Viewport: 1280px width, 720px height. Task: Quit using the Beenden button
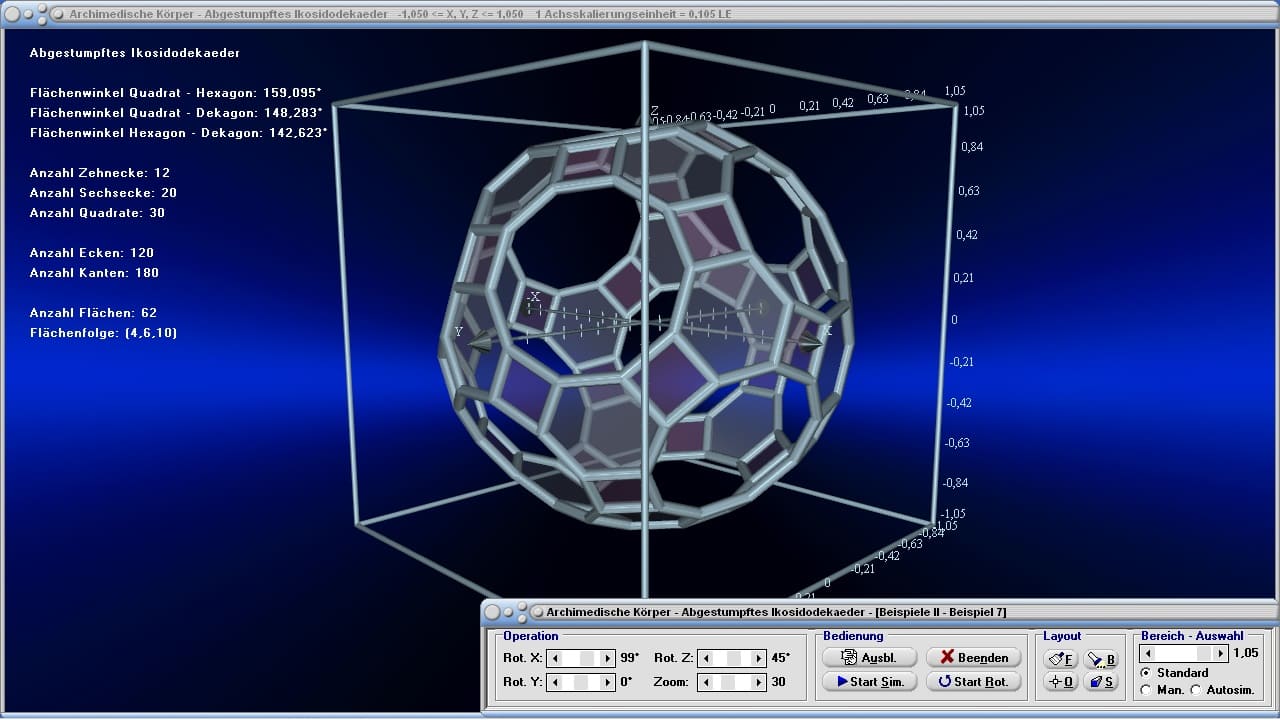(x=974, y=657)
